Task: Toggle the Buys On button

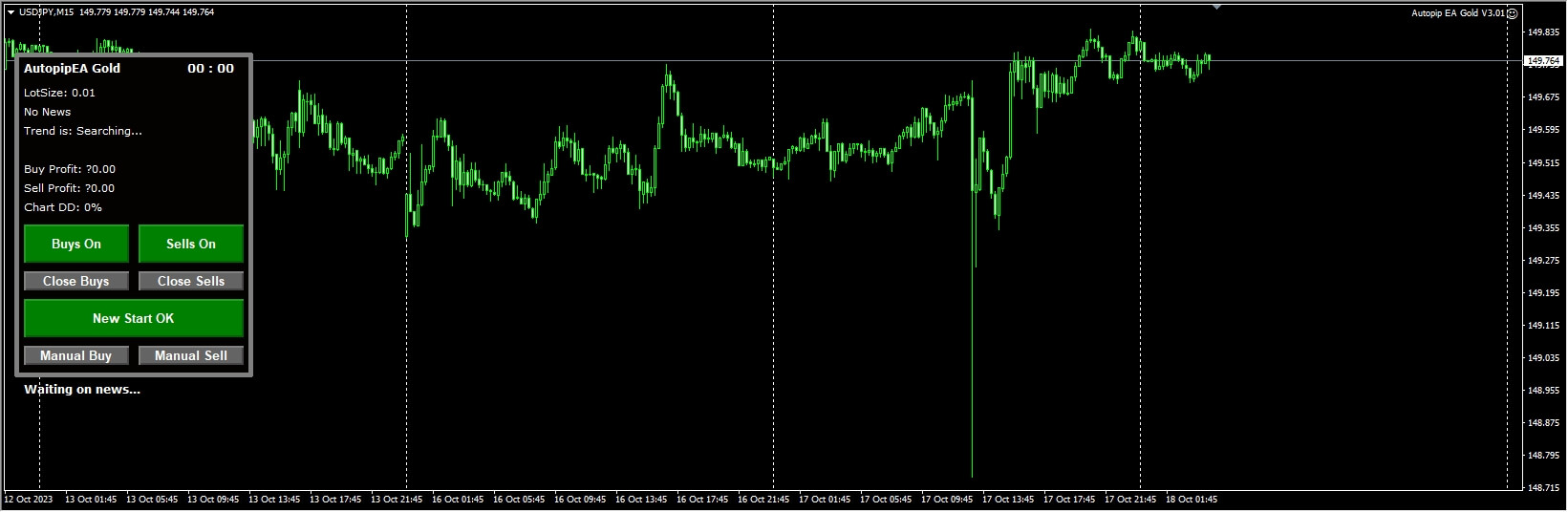Action: (76, 244)
